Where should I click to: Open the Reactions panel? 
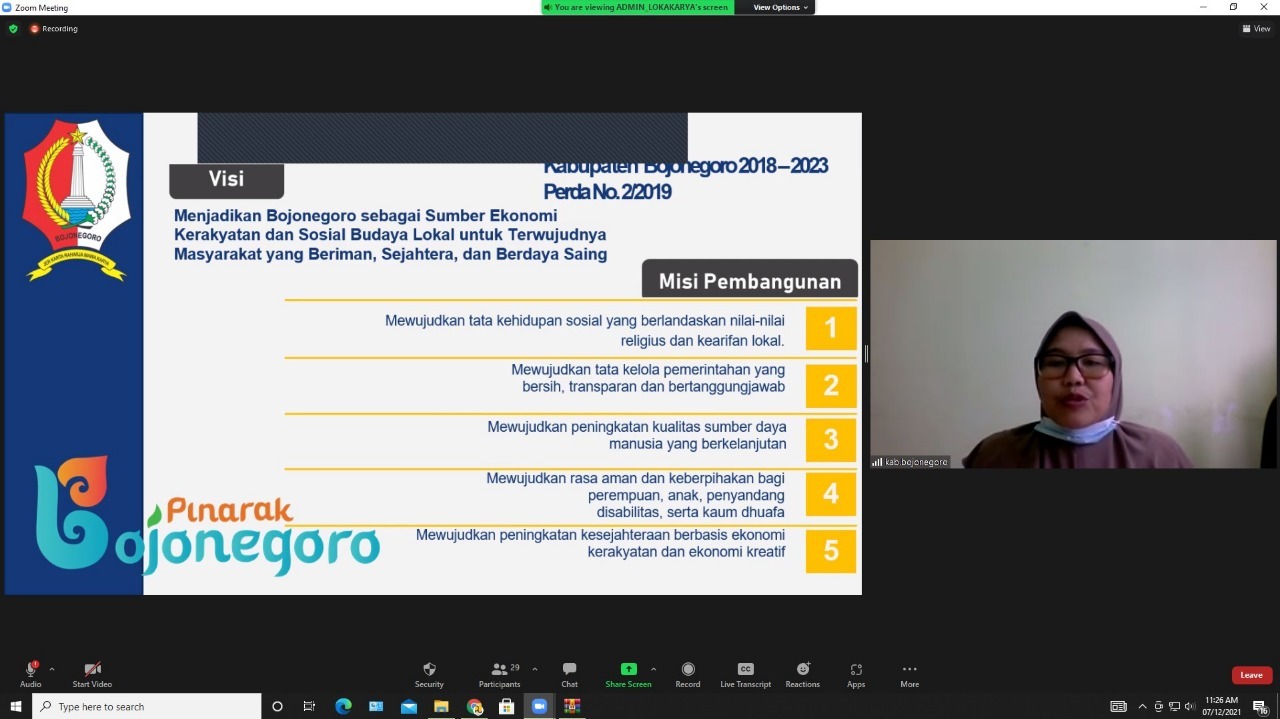[x=802, y=672]
